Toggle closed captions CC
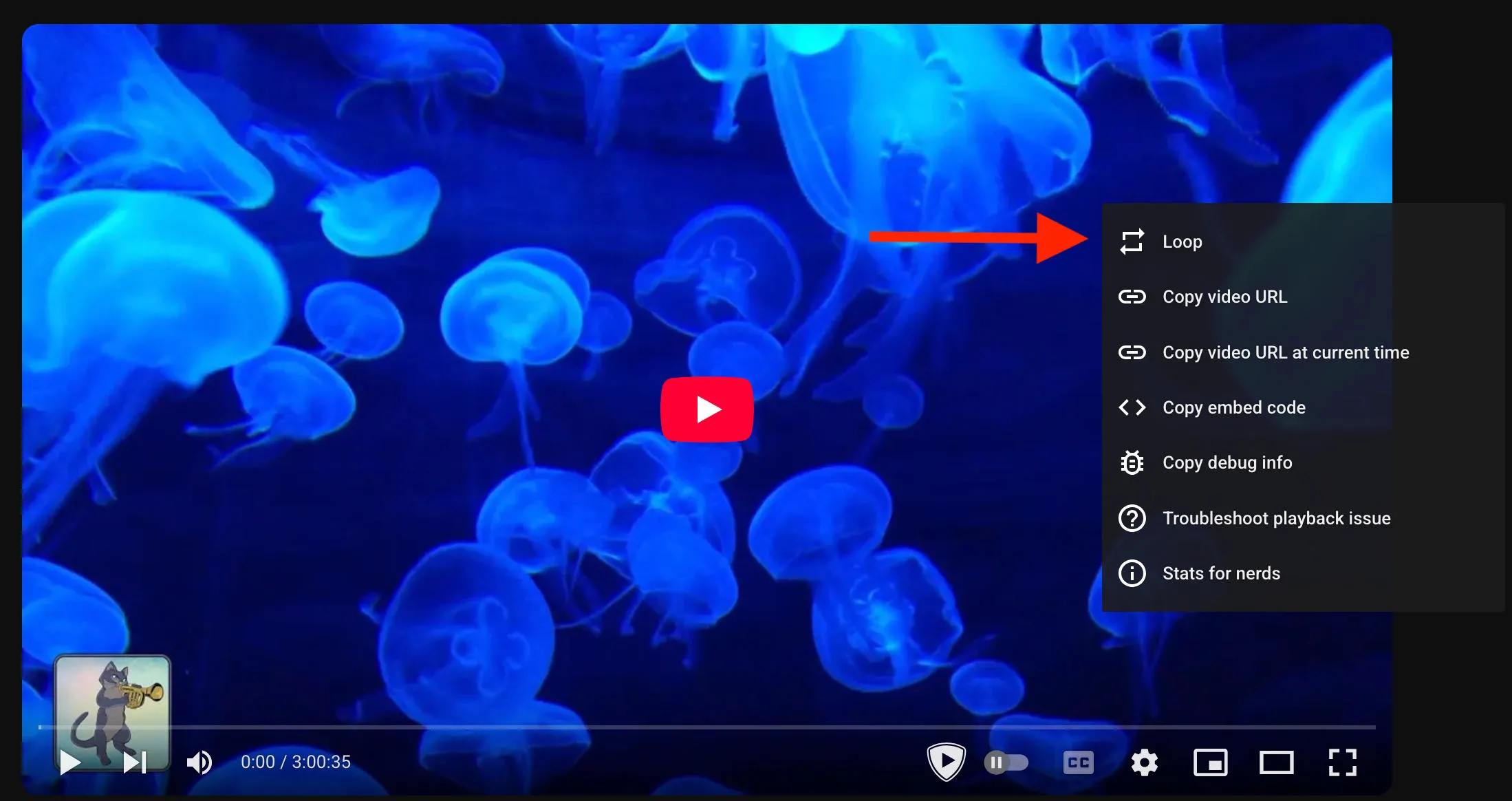Image resolution: width=1512 pixels, height=801 pixels. (x=1078, y=762)
